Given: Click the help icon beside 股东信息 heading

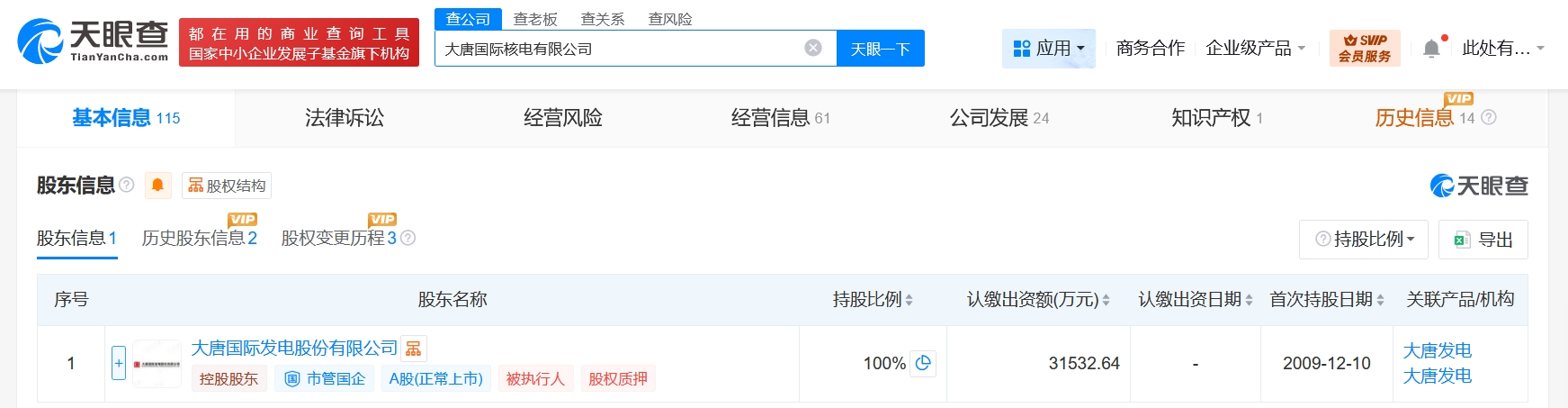Looking at the screenshot, I should point(127,185).
